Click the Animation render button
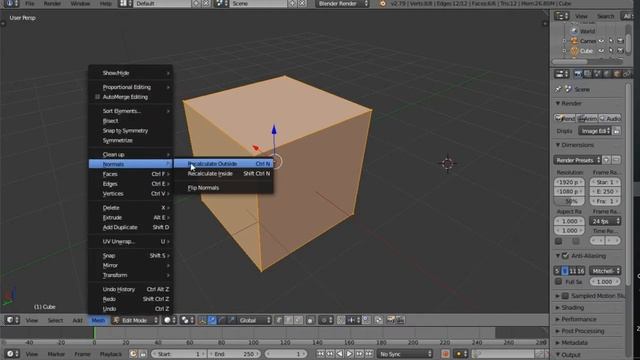 pyautogui.click(x=587, y=118)
